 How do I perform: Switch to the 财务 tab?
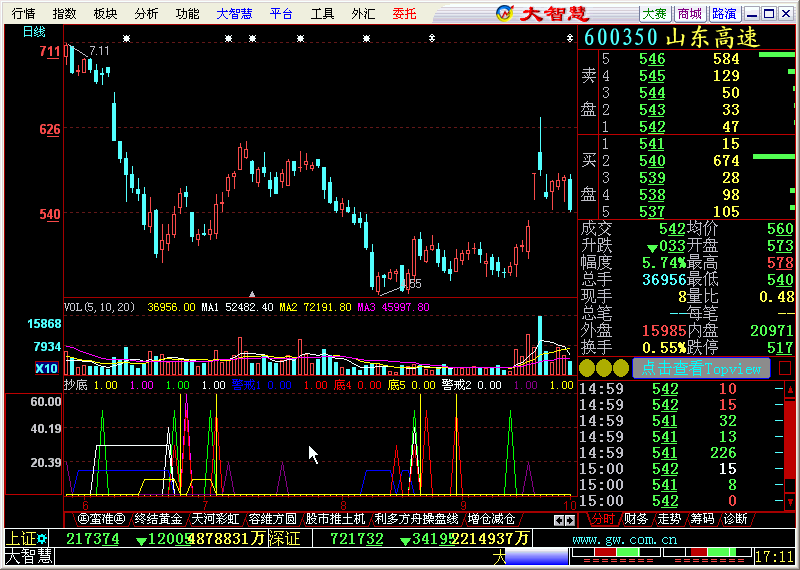coord(636,519)
